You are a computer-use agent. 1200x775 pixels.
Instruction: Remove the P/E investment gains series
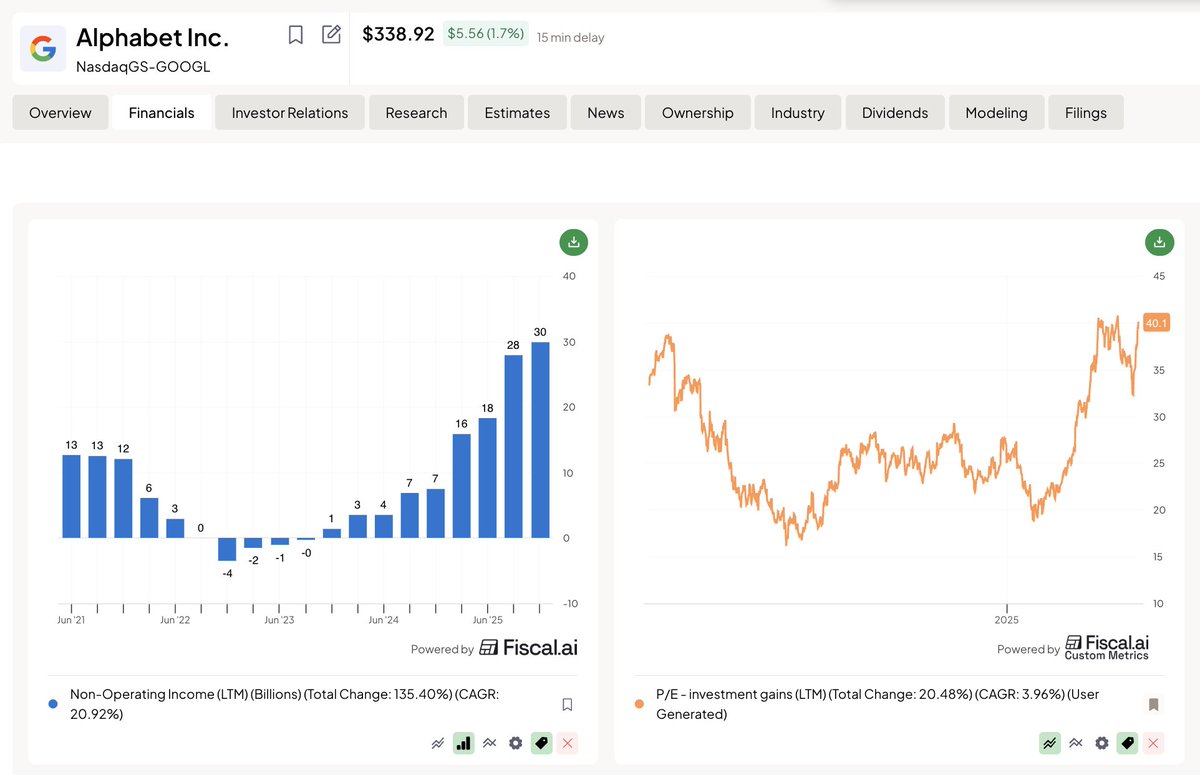[x=1153, y=743]
